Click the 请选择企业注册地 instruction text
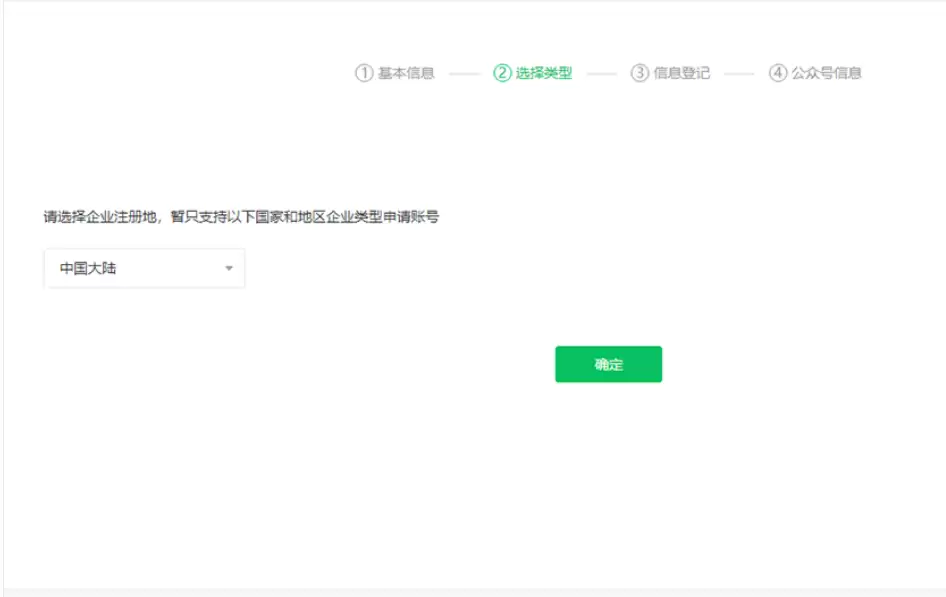The height and width of the screenshot is (597, 946). [241, 217]
